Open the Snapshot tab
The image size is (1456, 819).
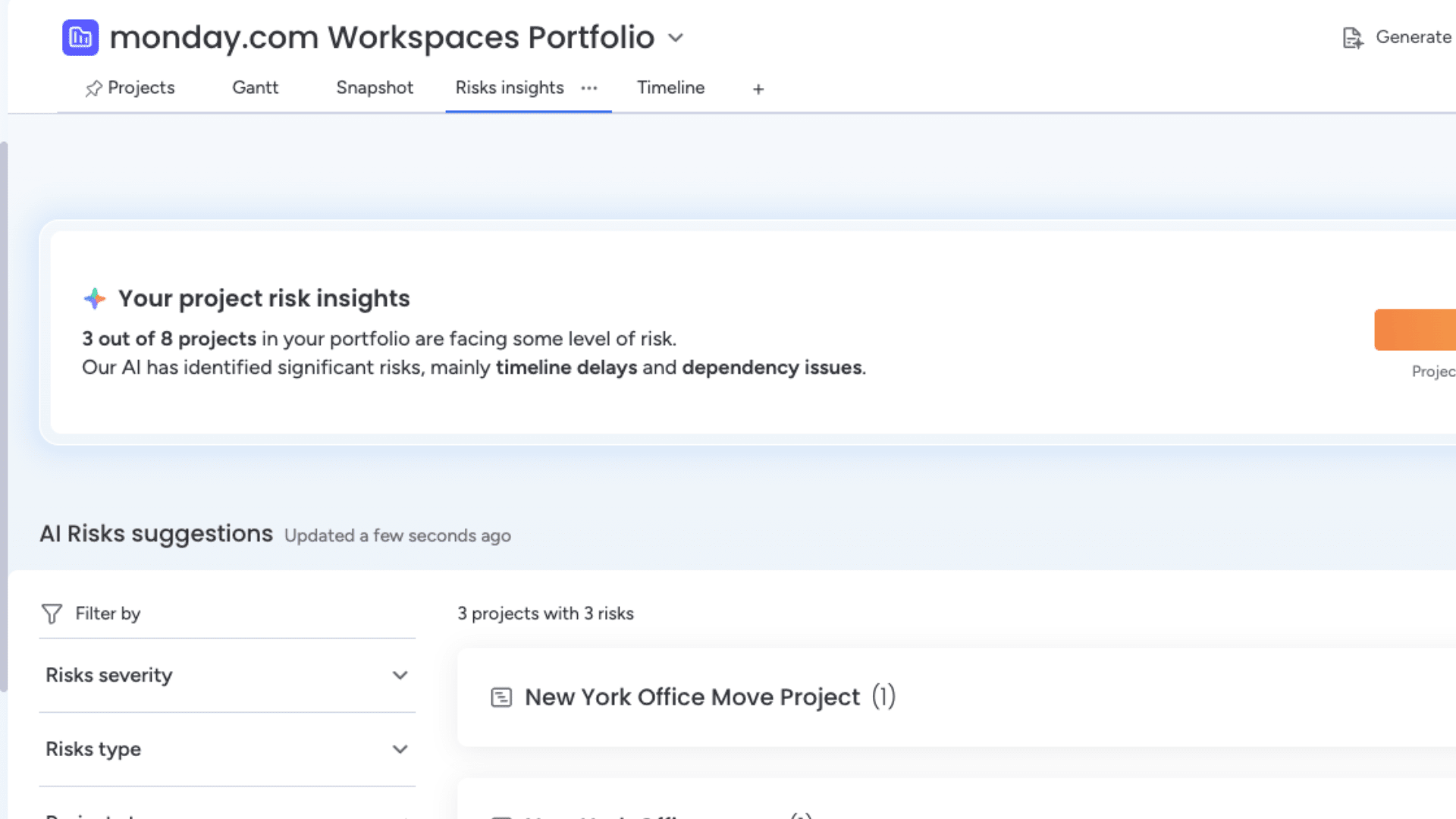tap(375, 88)
